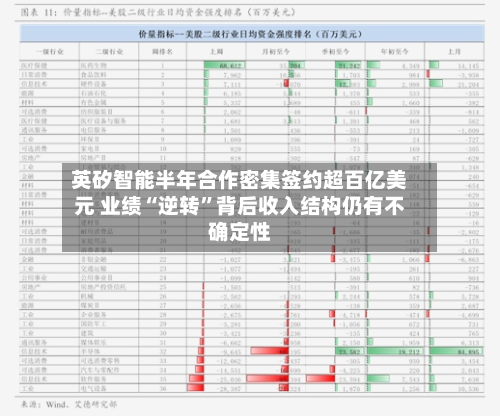Open the headline about 英矽智能 signing deals

(239, 206)
